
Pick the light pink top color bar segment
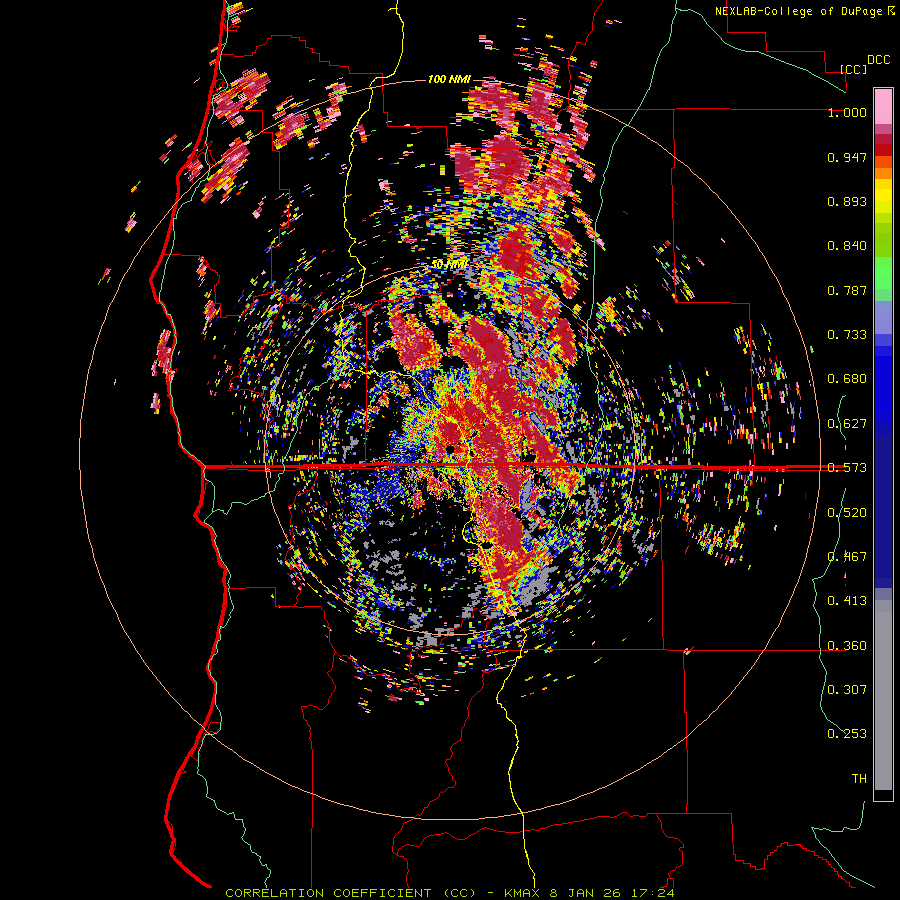point(883,106)
